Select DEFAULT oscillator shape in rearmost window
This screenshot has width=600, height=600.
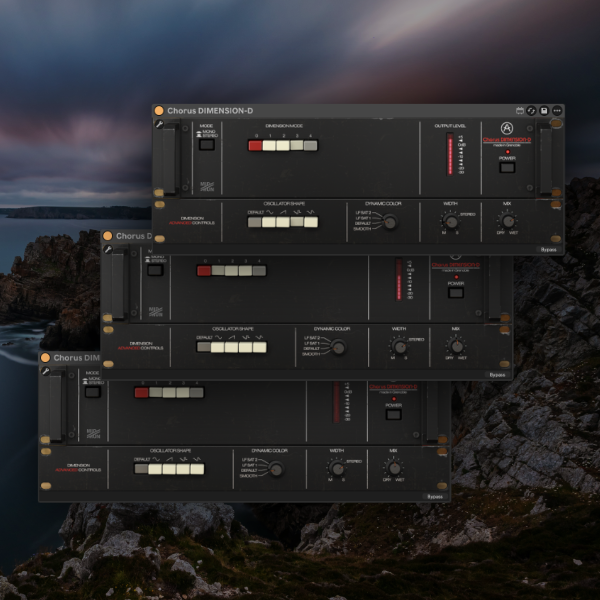[x=141, y=469]
